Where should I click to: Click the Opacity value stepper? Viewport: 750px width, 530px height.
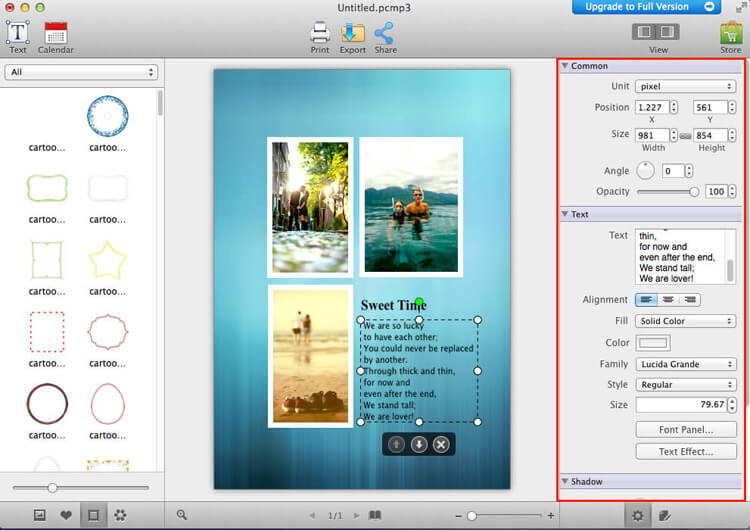732,192
